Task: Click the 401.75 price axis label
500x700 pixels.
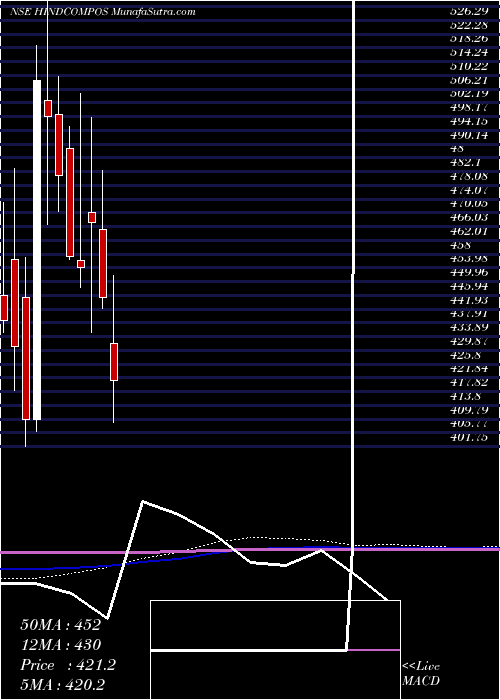Action: pos(468,437)
